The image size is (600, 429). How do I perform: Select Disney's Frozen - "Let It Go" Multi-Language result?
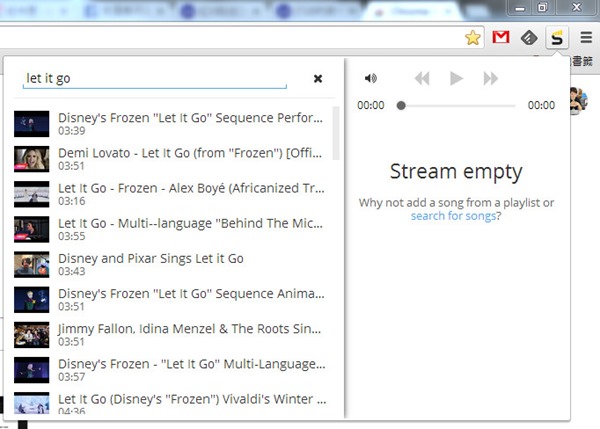[x=172, y=370]
